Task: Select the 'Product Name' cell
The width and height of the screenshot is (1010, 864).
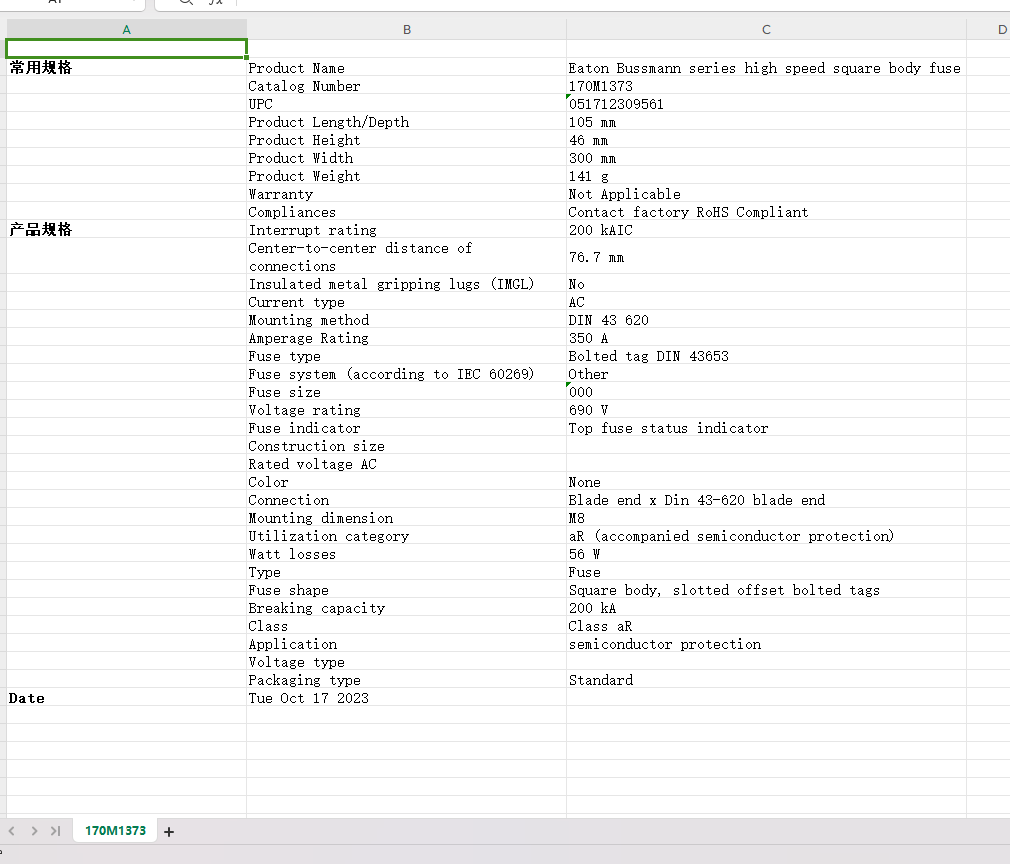Action: (406, 68)
